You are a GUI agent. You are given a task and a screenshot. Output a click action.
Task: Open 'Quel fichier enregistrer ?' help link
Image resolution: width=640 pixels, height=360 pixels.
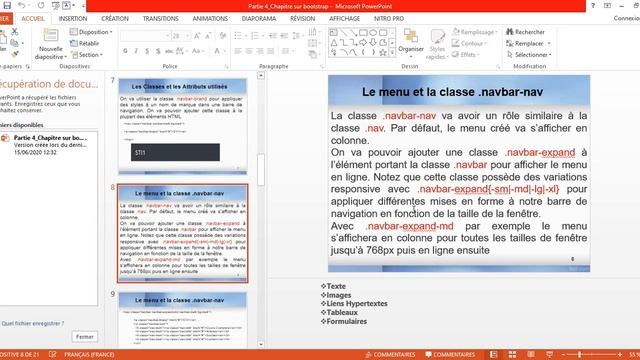point(32,324)
